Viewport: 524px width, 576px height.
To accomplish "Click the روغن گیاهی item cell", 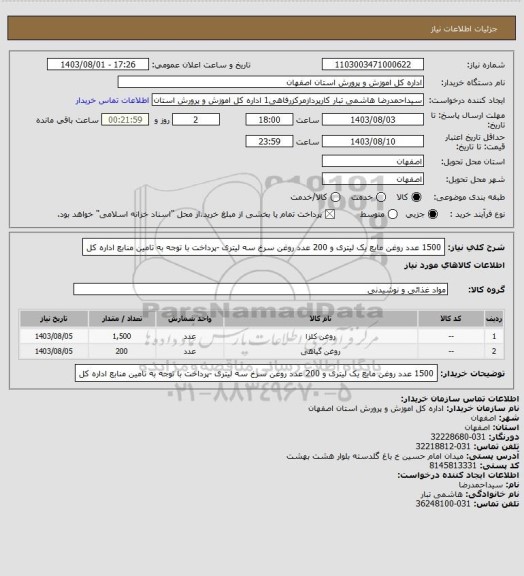I will [x=320, y=352].
